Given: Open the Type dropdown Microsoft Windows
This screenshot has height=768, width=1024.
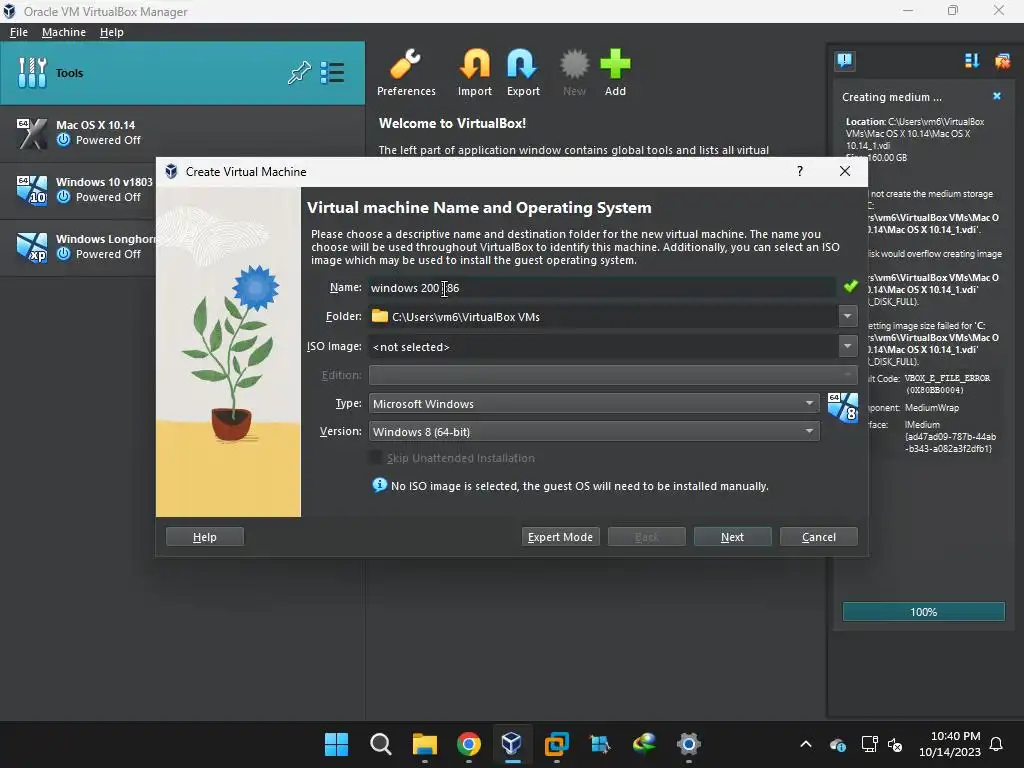Looking at the screenshot, I should coord(594,404).
